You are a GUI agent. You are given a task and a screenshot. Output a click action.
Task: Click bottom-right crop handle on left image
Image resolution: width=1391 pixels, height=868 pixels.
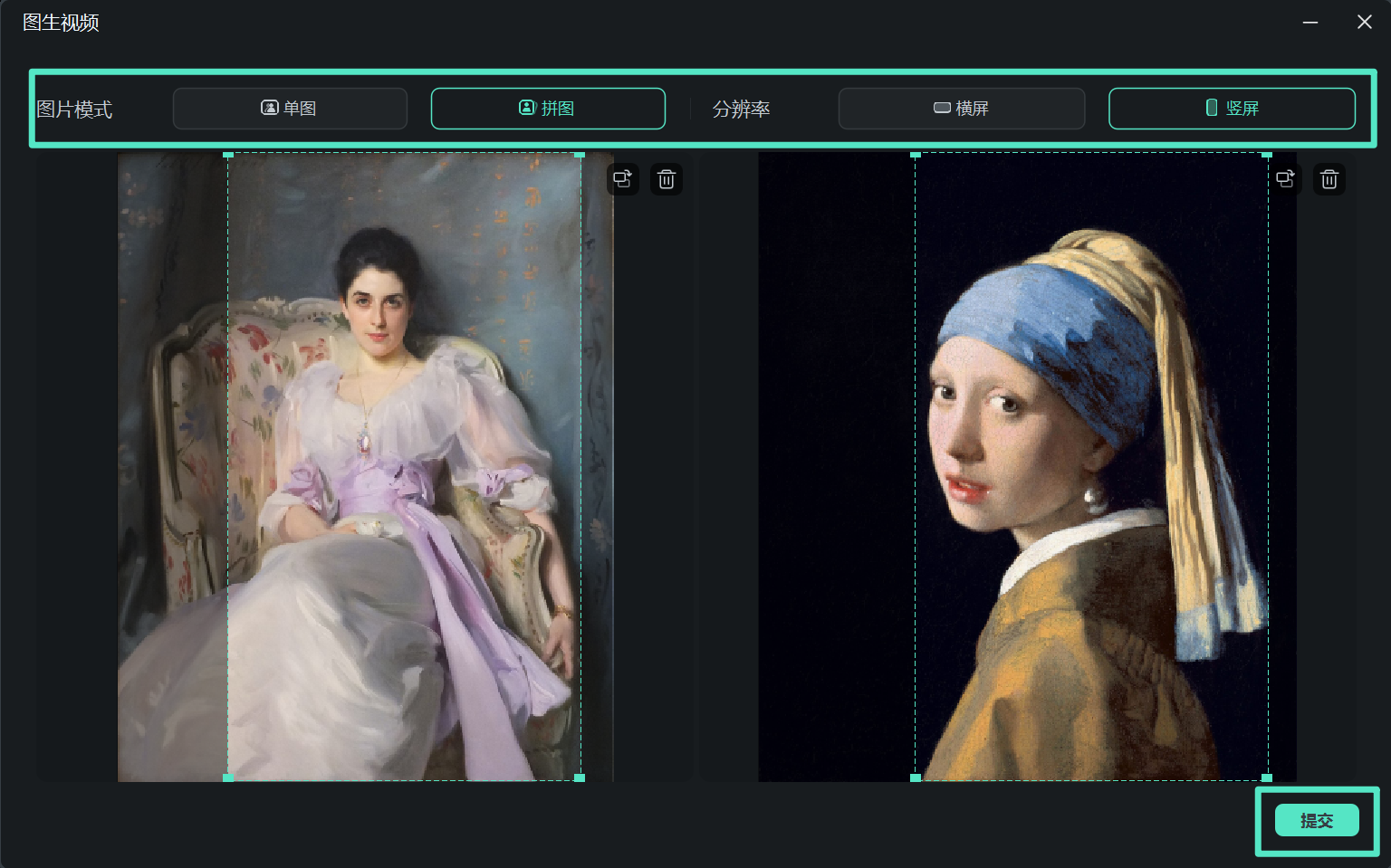tap(580, 777)
